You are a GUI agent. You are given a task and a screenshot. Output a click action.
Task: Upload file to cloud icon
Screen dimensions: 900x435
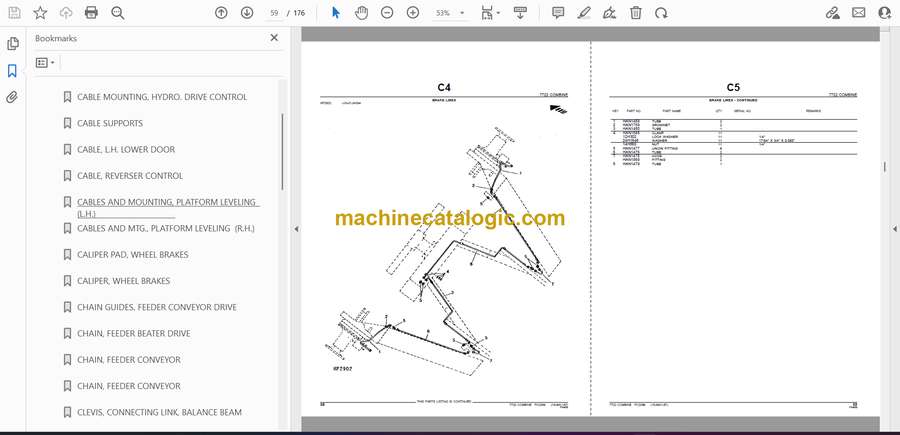click(66, 13)
